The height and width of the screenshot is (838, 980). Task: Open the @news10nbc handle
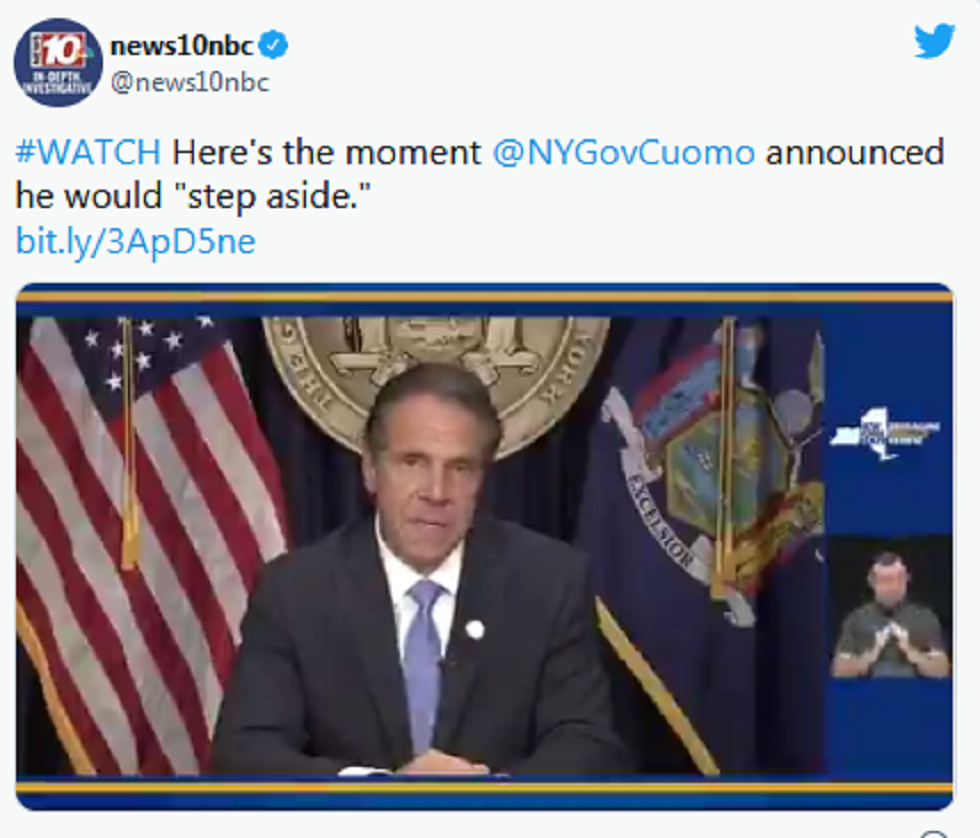point(189,82)
